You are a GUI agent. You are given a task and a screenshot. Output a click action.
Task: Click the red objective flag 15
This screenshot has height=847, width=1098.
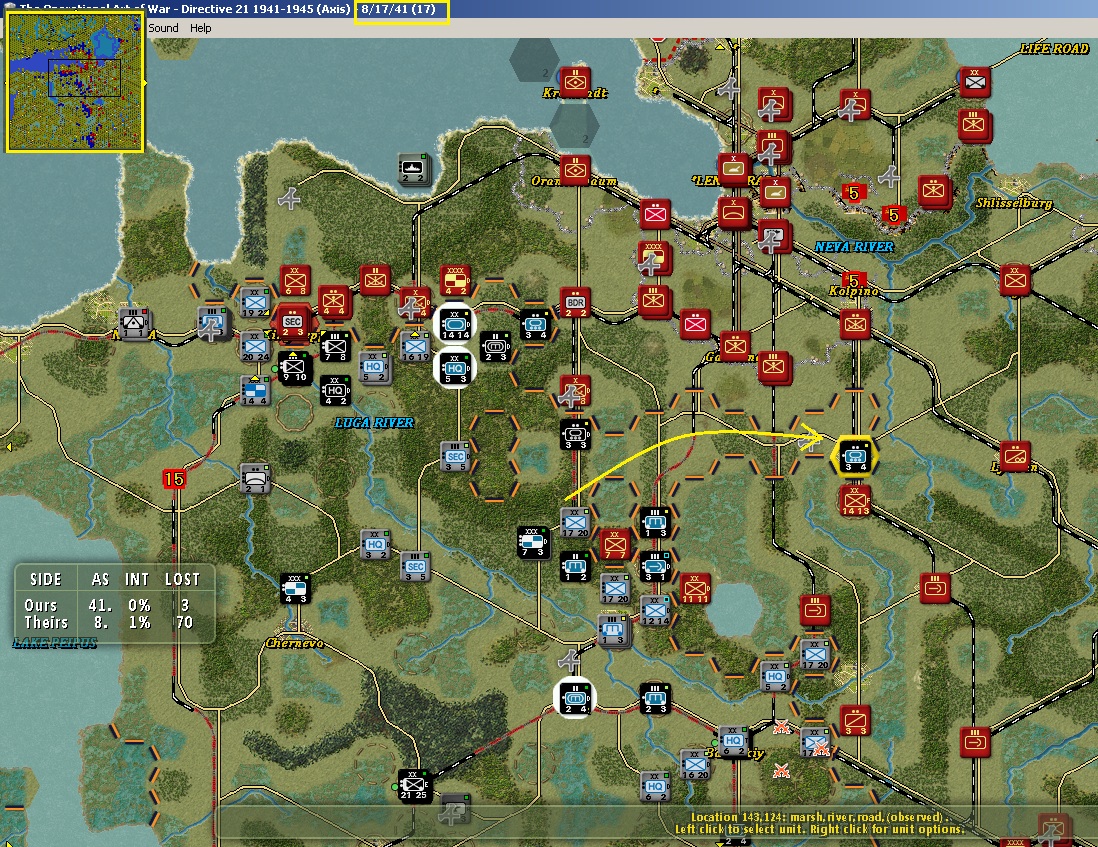[x=174, y=479]
